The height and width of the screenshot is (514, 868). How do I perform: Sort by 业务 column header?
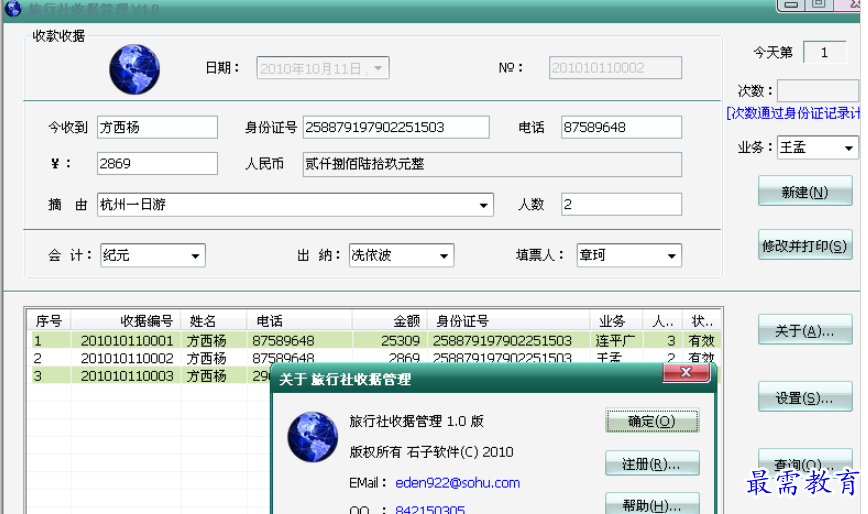coord(616,321)
